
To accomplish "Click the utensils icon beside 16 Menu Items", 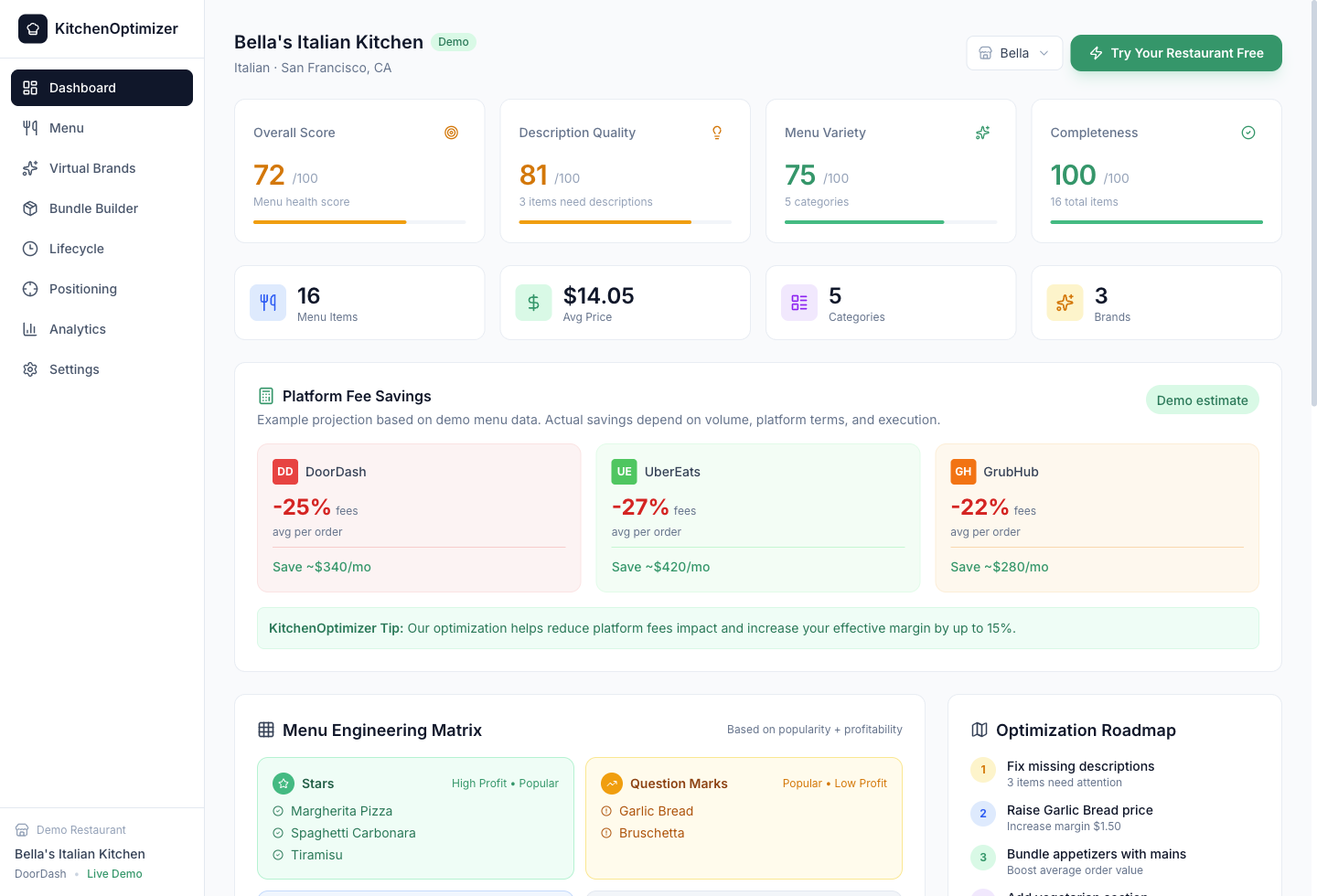I will (268, 303).
